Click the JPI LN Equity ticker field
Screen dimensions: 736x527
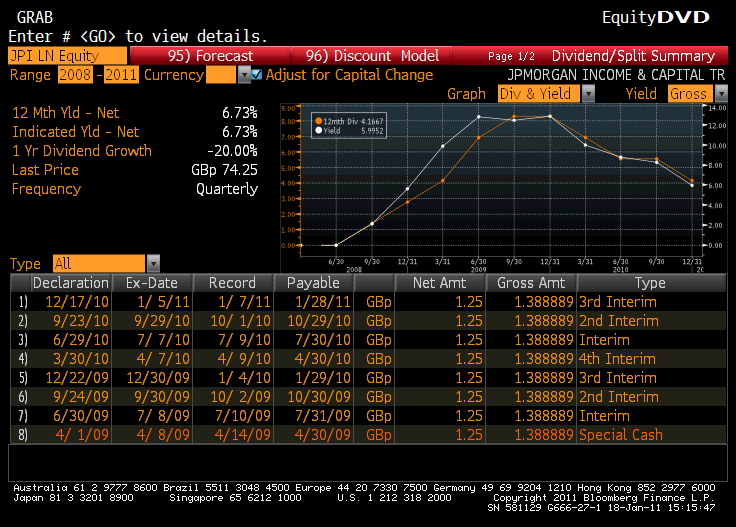tap(67, 56)
